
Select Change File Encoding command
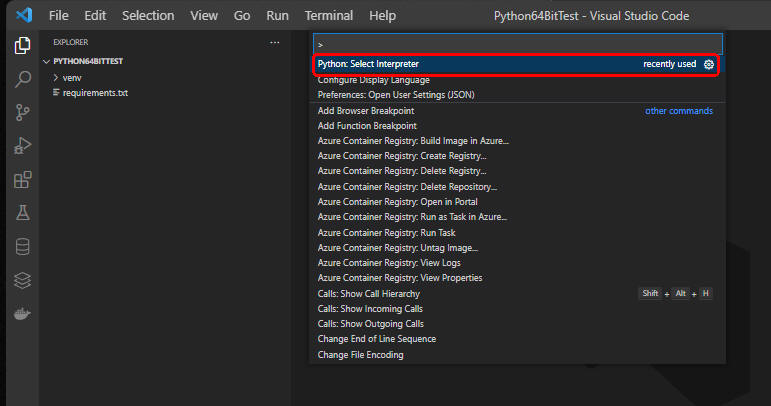(x=518, y=354)
